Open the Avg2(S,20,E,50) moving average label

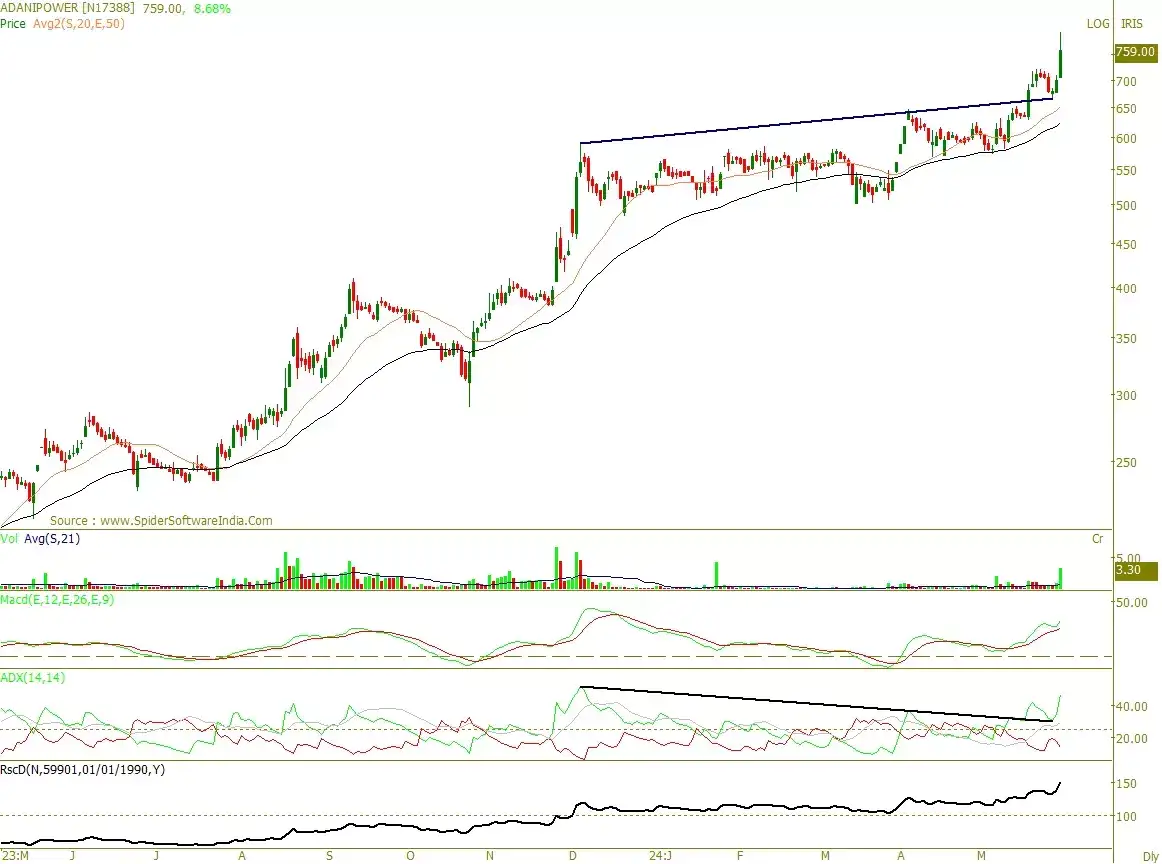click(x=79, y=24)
